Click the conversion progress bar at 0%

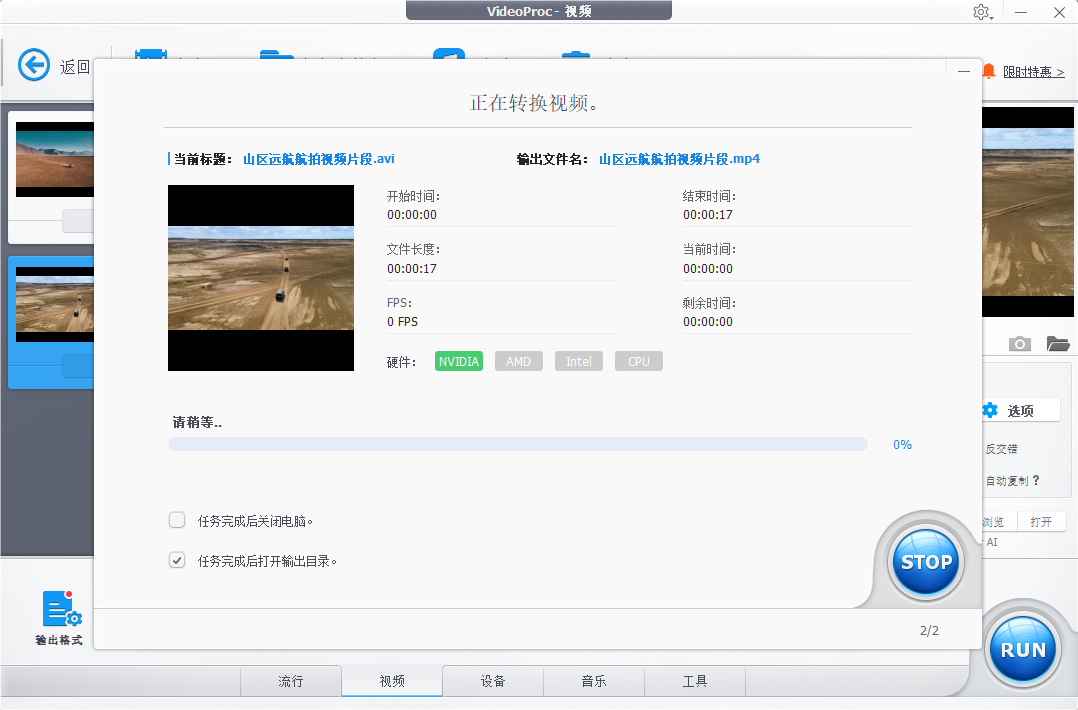pyautogui.click(x=517, y=443)
